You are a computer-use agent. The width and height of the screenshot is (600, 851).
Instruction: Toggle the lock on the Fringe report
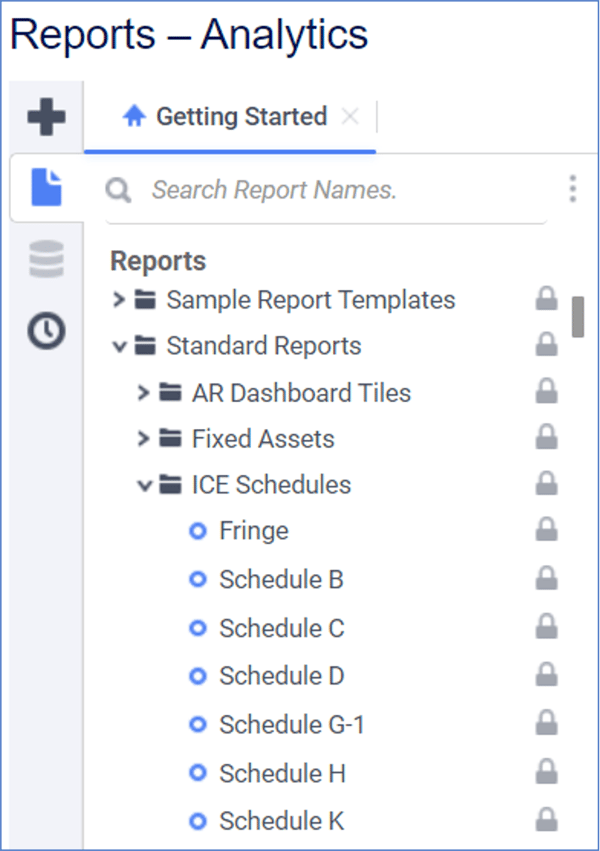pos(547,531)
